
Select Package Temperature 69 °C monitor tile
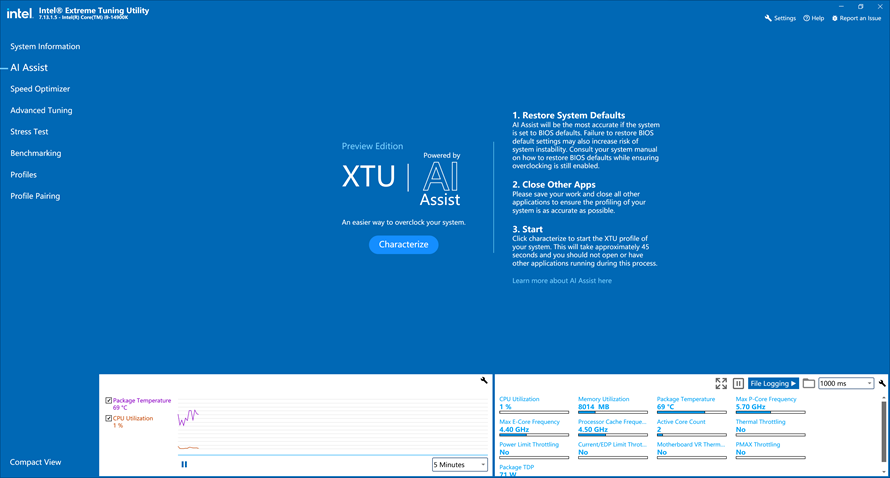pyautogui.click(x=691, y=405)
